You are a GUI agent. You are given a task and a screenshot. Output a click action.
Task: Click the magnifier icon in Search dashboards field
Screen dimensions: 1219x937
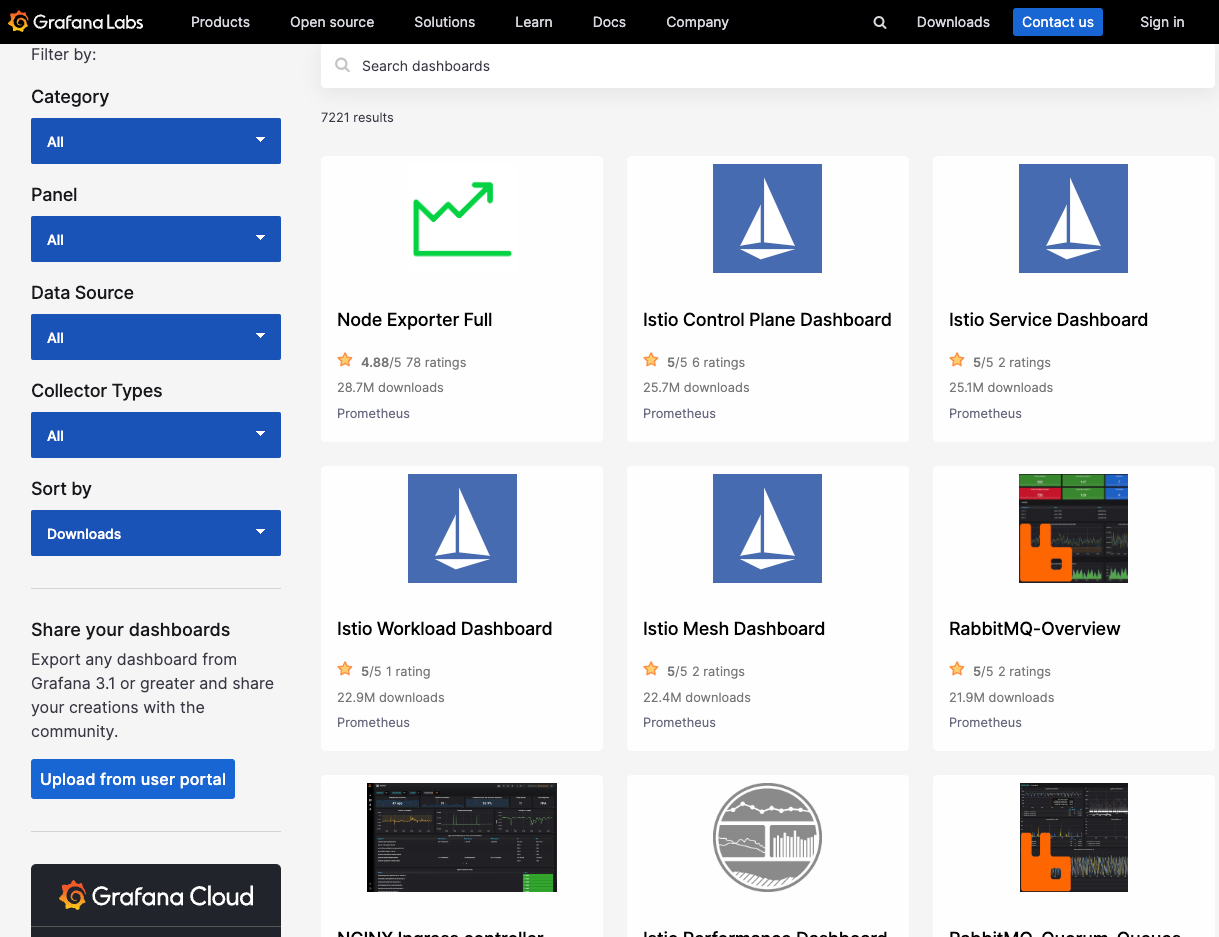[343, 66]
